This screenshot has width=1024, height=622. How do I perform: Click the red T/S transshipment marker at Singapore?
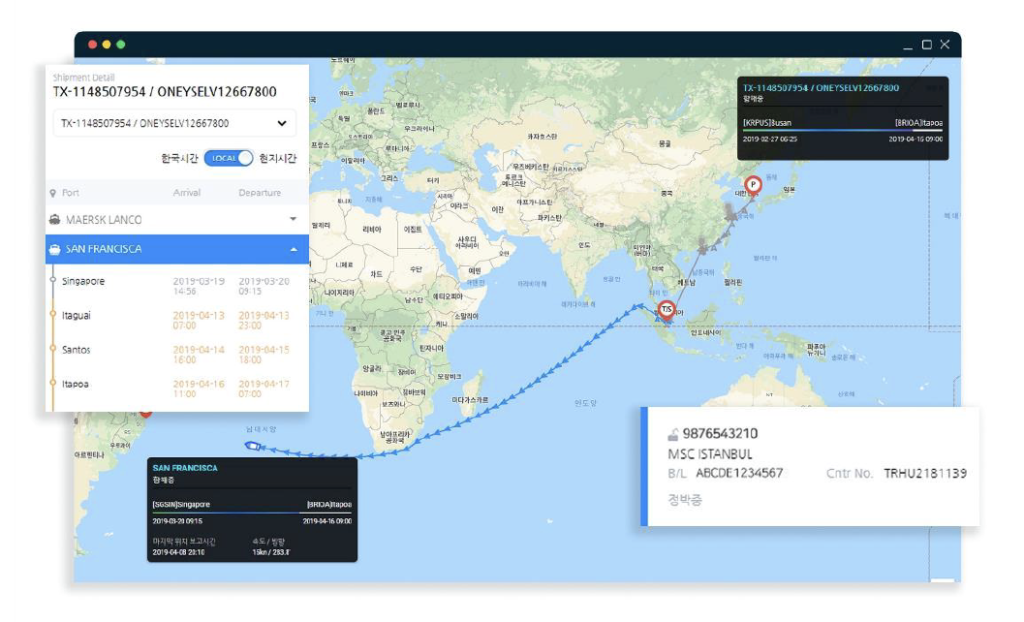pyautogui.click(x=666, y=310)
